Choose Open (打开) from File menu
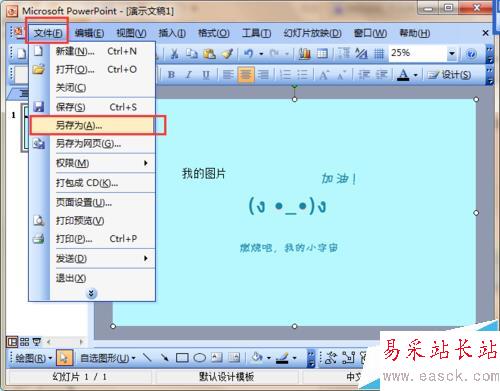Image resolution: width=500 pixels, height=391 pixels. [92, 69]
